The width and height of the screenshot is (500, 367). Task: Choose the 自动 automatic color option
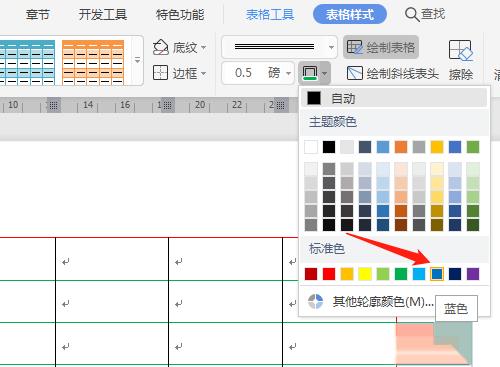394,98
